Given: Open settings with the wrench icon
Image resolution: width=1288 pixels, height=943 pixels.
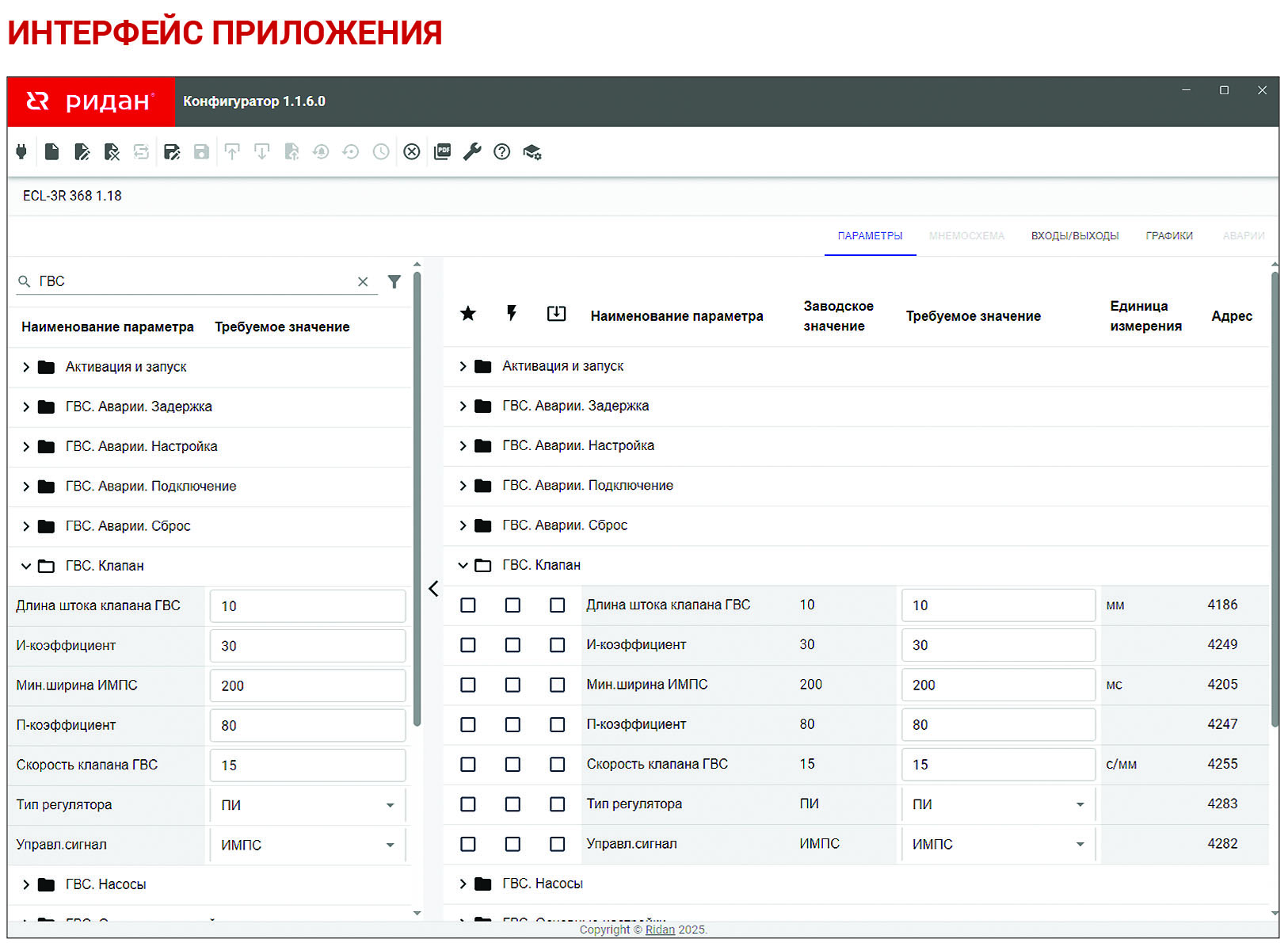Looking at the screenshot, I should (x=472, y=151).
